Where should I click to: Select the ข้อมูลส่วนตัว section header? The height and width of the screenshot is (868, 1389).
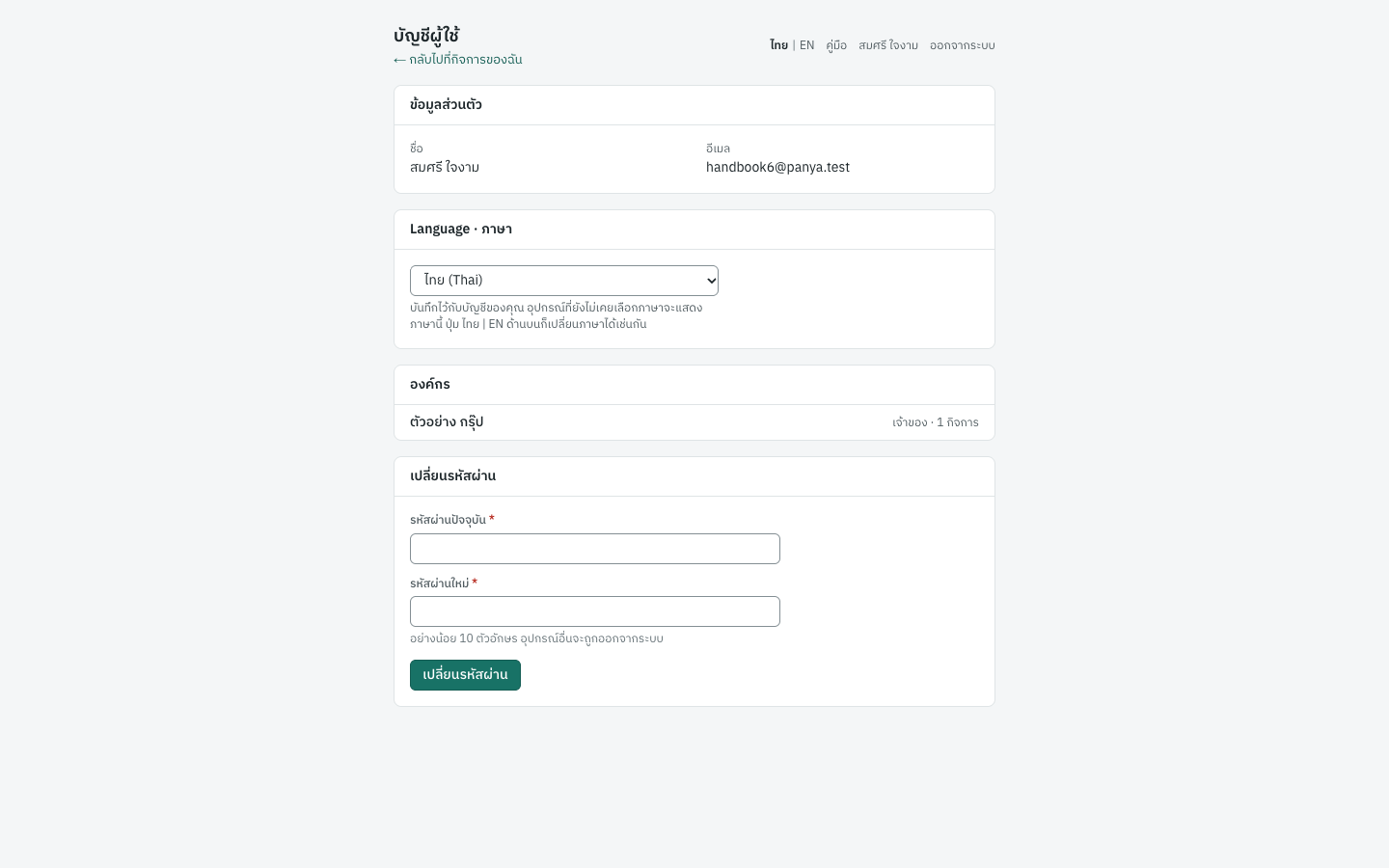point(446,104)
